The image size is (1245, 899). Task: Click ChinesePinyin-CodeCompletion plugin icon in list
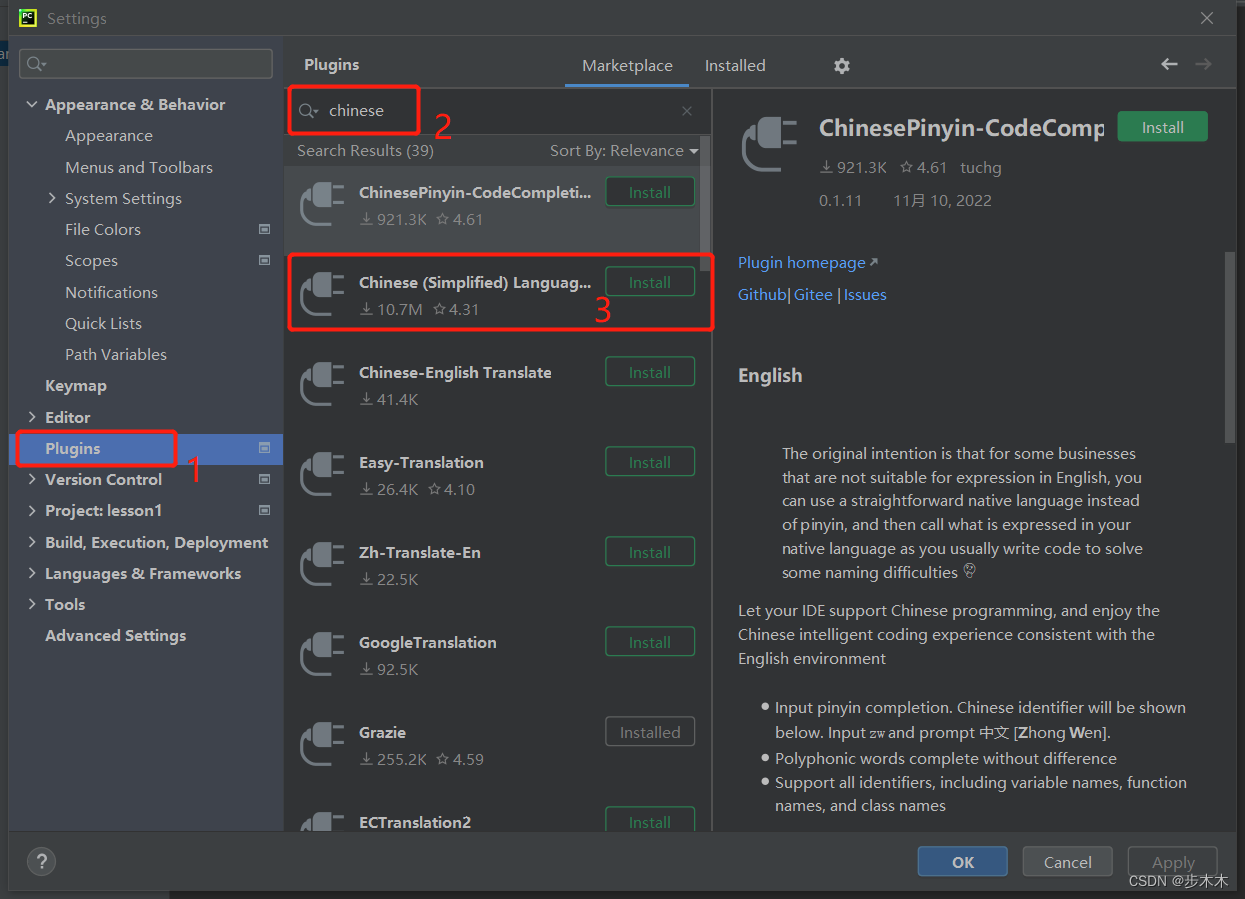click(323, 205)
